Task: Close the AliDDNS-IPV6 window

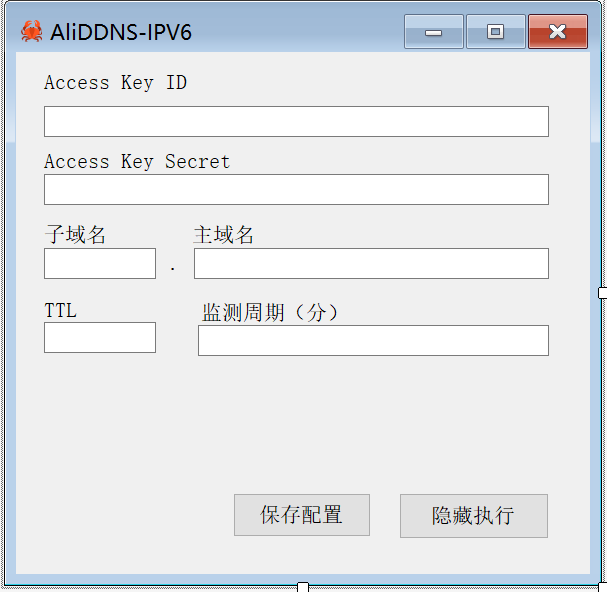Action: click(558, 32)
